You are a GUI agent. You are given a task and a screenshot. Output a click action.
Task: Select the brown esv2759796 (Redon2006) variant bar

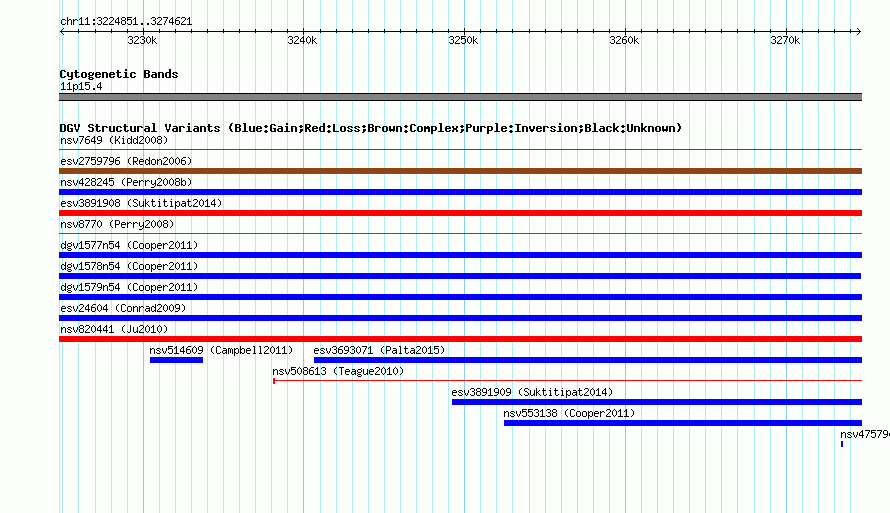tap(460, 171)
